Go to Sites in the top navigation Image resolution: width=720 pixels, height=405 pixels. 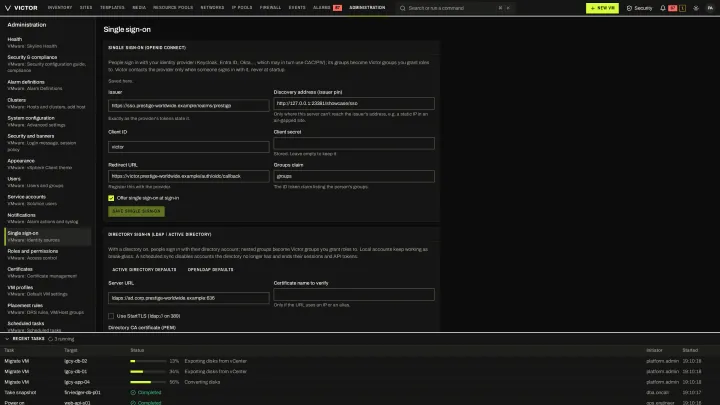tap(86, 8)
